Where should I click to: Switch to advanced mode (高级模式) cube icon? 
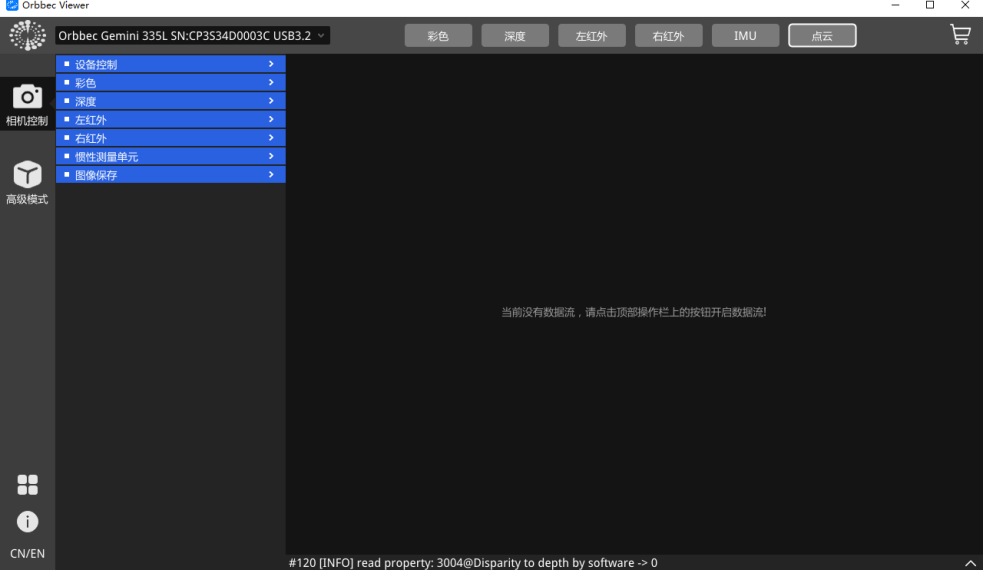[x=27, y=175]
